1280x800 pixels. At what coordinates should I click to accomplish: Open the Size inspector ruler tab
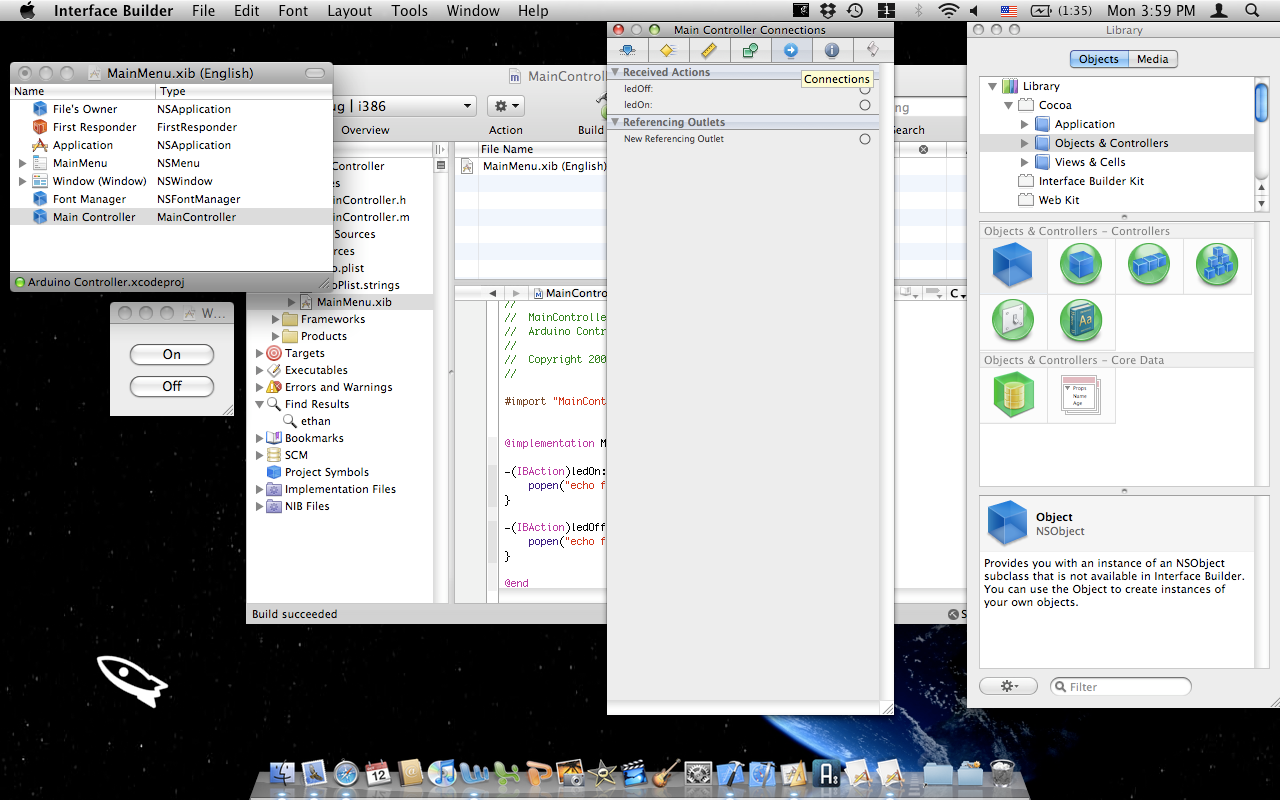click(x=709, y=50)
